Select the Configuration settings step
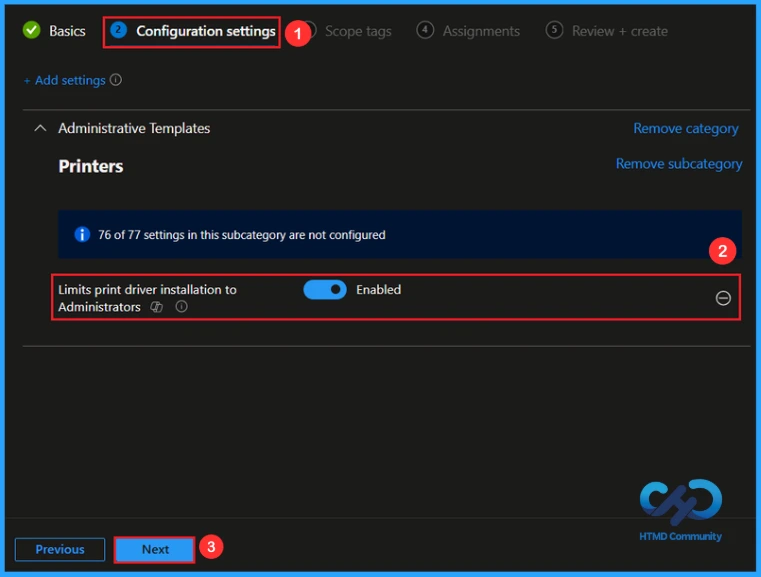Image resolution: width=761 pixels, height=577 pixels. [x=193, y=31]
